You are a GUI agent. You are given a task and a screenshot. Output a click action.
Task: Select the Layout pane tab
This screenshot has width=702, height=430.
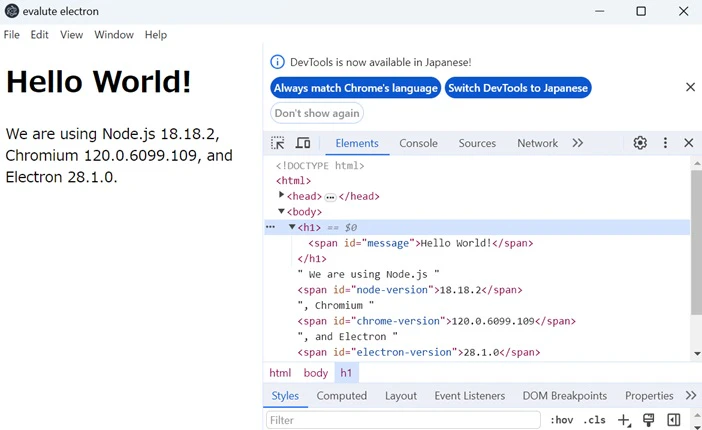click(x=401, y=396)
